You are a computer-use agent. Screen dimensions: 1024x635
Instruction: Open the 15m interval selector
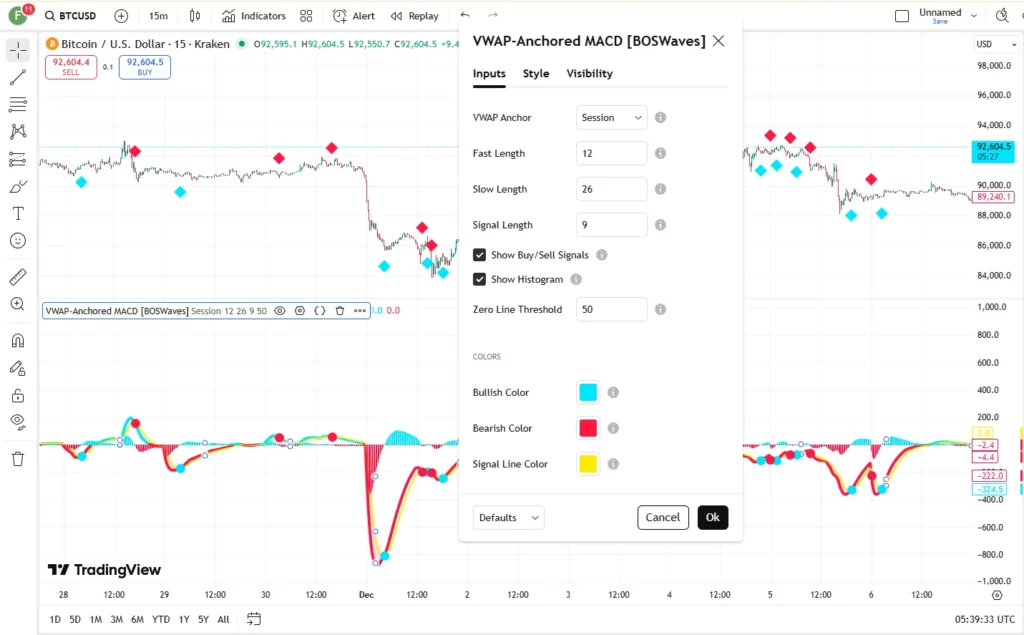[x=158, y=16]
